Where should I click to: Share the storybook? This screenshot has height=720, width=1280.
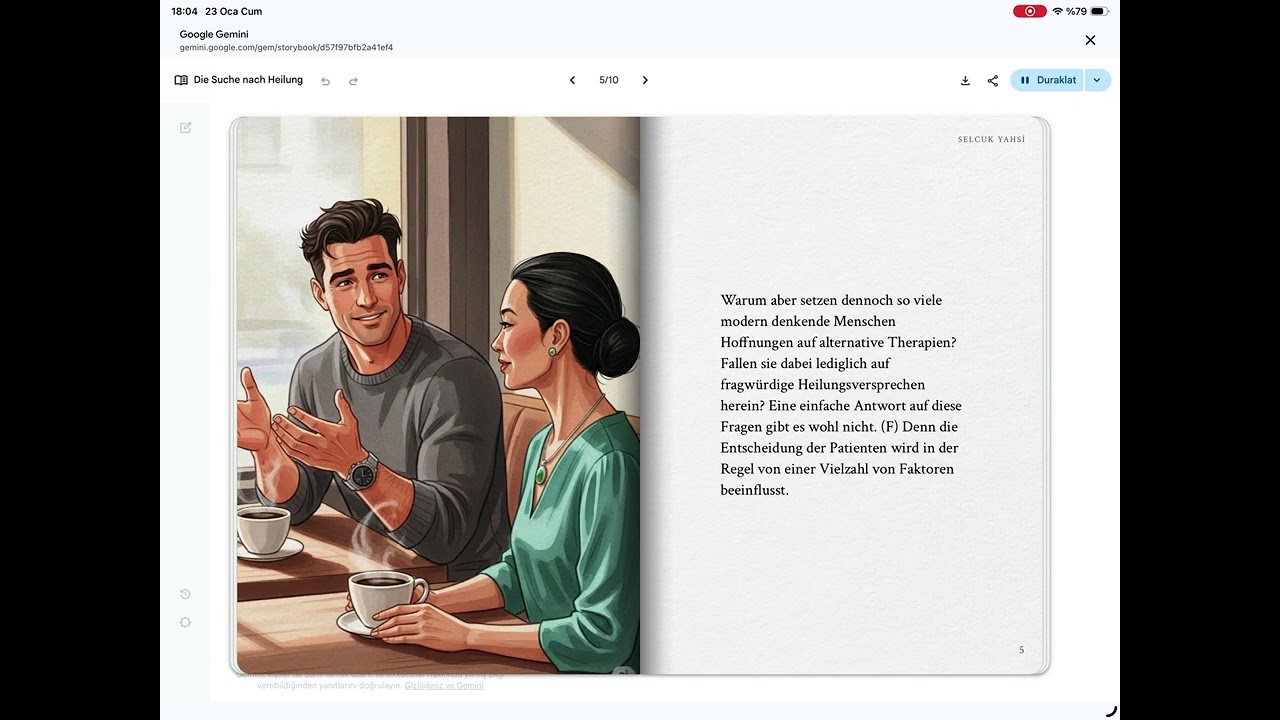tap(993, 80)
